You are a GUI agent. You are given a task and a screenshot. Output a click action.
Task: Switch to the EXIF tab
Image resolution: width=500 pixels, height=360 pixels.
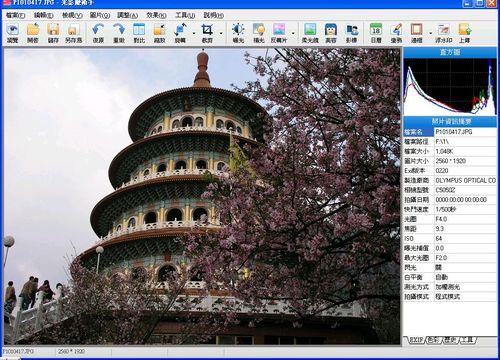pyautogui.click(x=416, y=340)
